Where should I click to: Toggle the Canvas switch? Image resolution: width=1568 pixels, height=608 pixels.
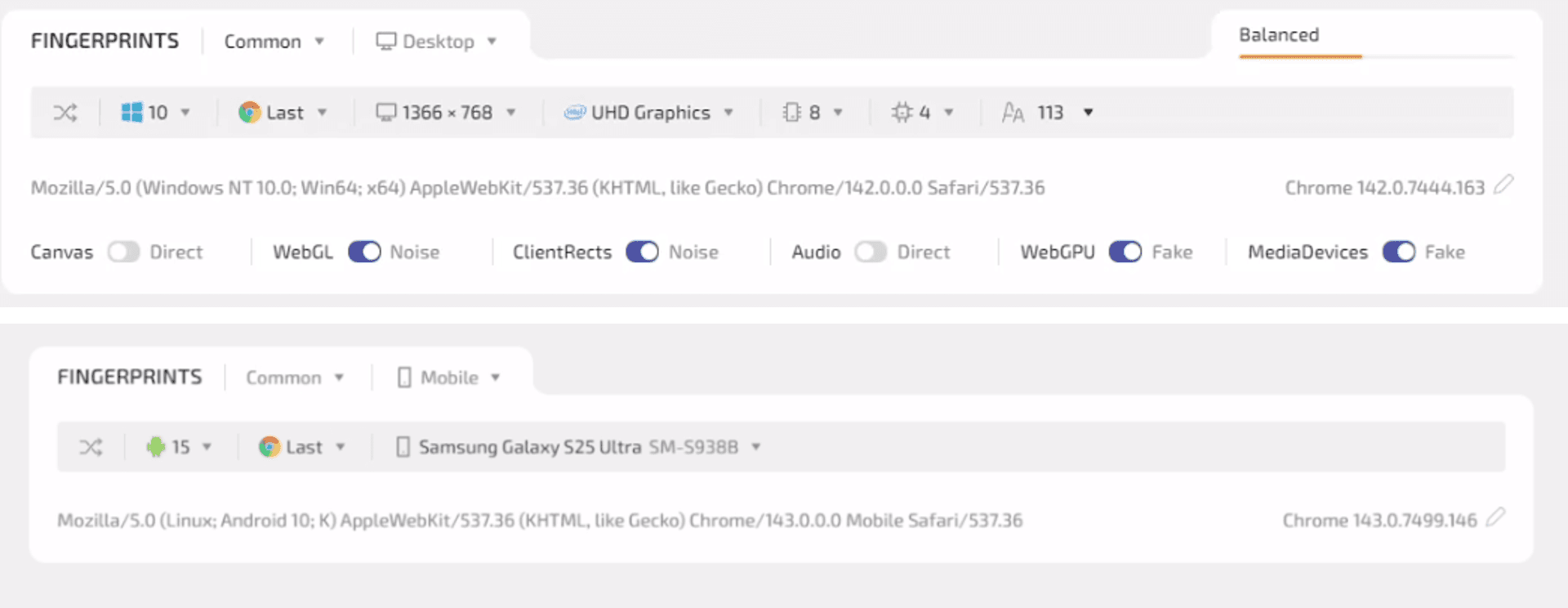pyautogui.click(x=124, y=252)
